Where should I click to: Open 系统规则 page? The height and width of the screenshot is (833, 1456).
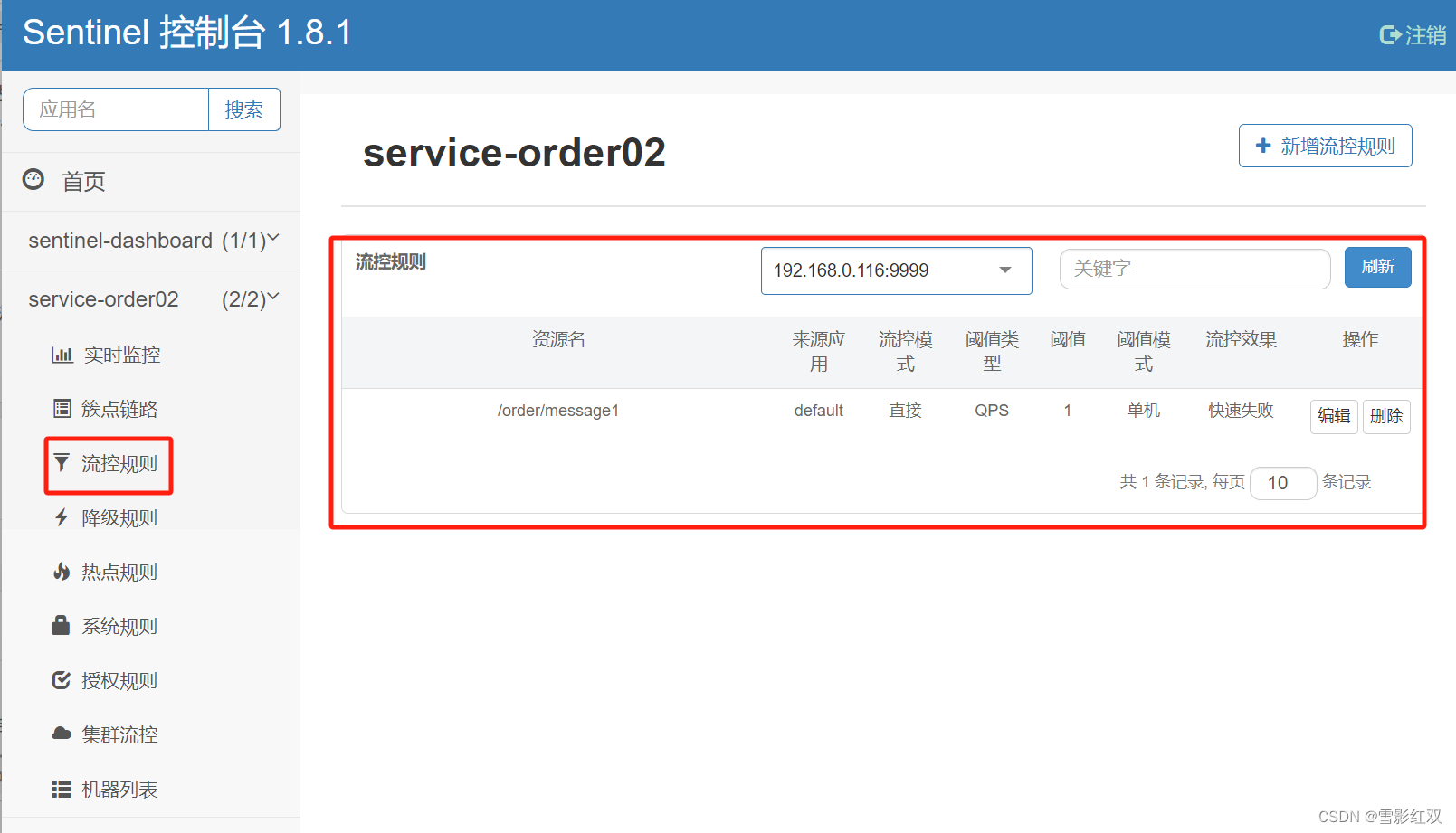coord(119,626)
